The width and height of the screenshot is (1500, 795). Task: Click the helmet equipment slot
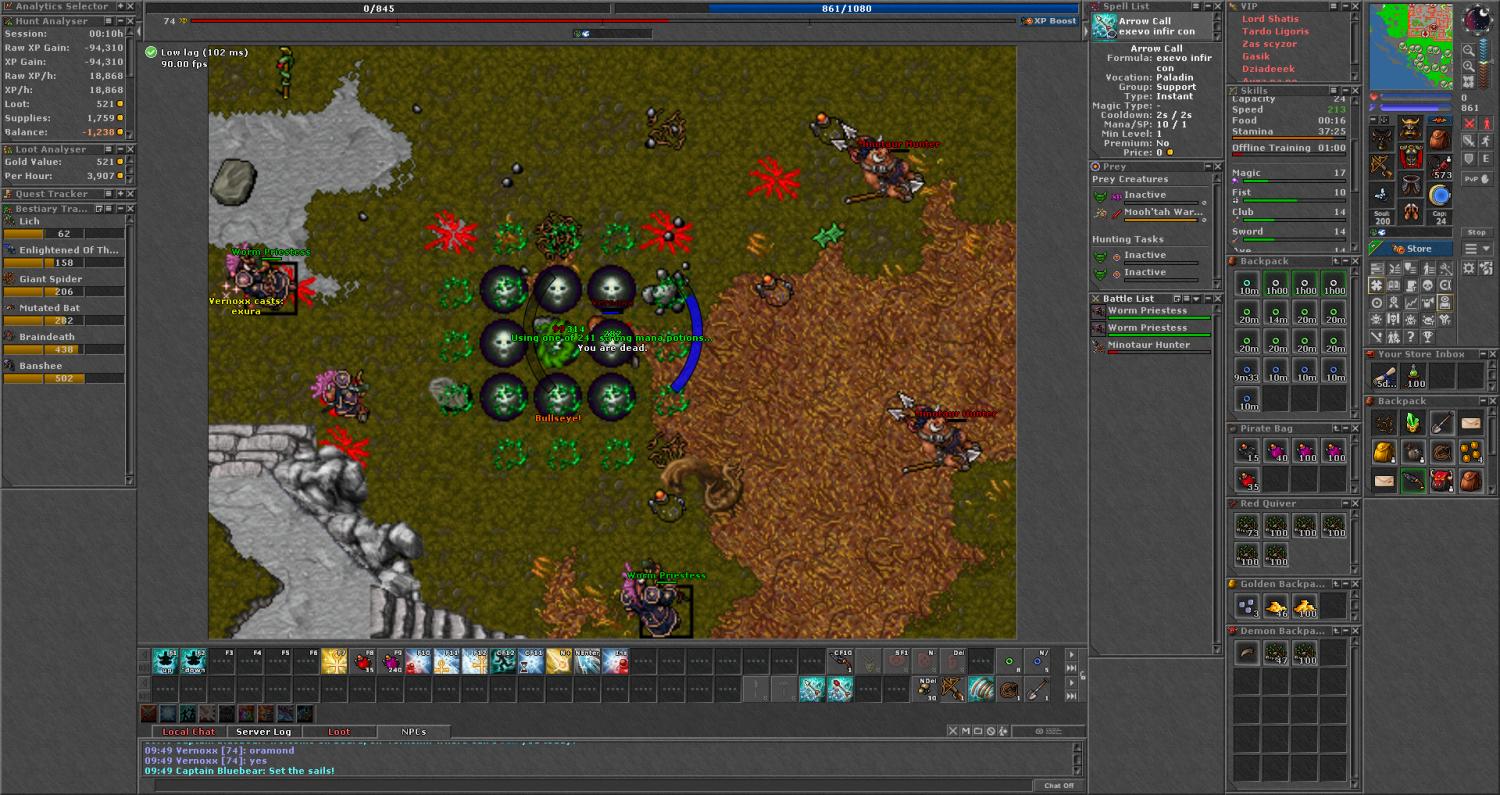pos(1411,128)
